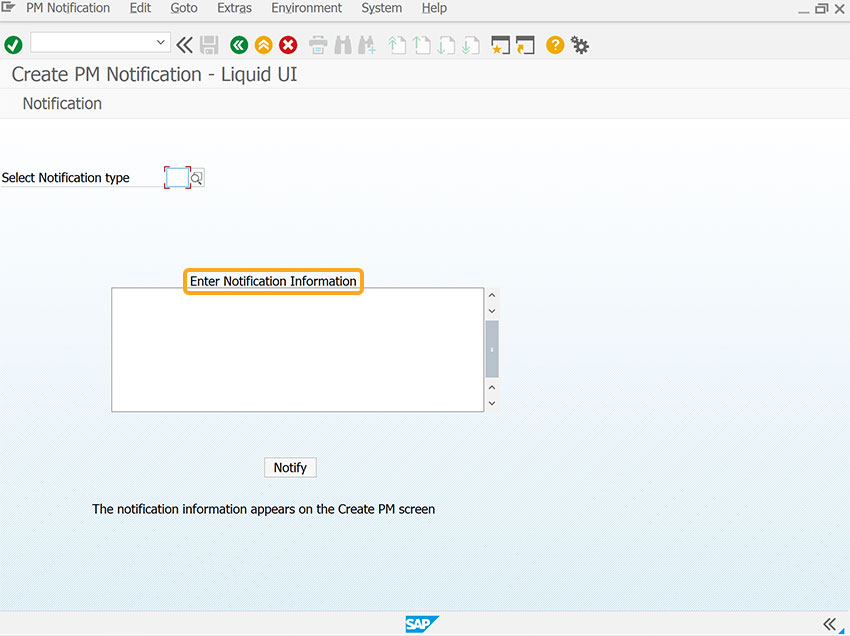This screenshot has width=850, height=636.
Task: Go to Next Page icon
Action: point(446,45)
